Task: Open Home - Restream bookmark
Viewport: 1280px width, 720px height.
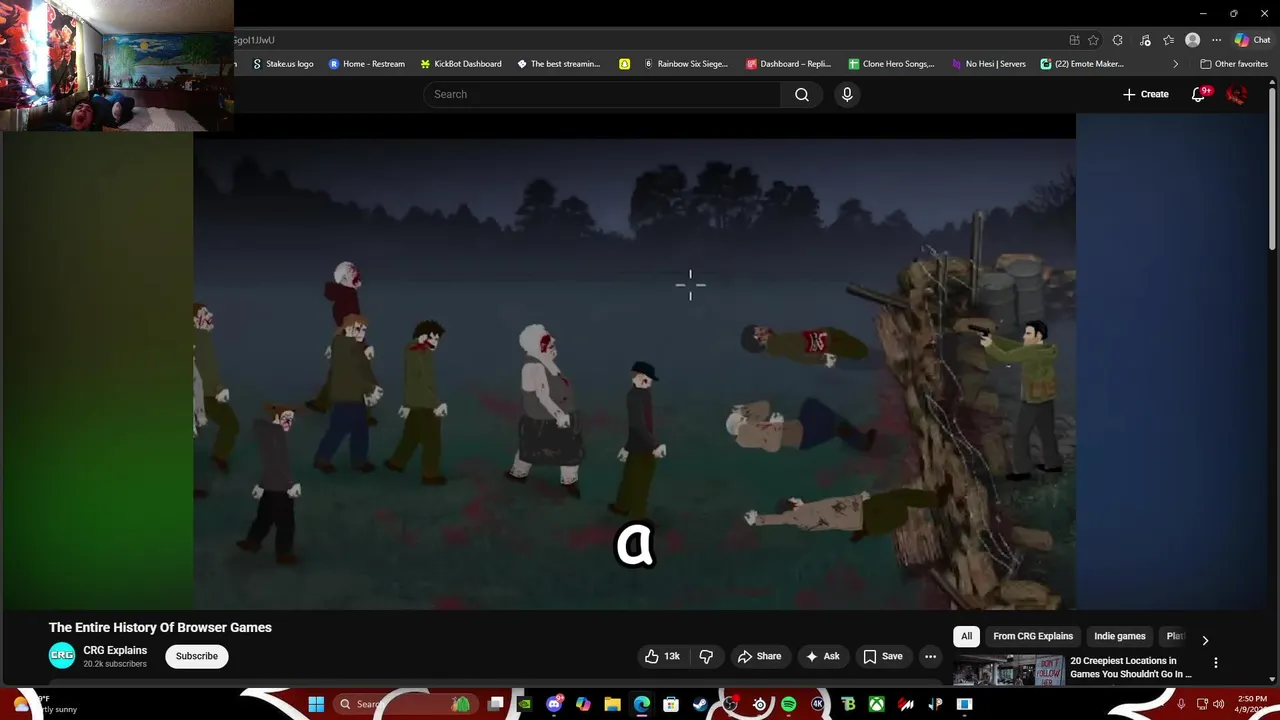Action: pyautogui.click(x=366, y=64)
